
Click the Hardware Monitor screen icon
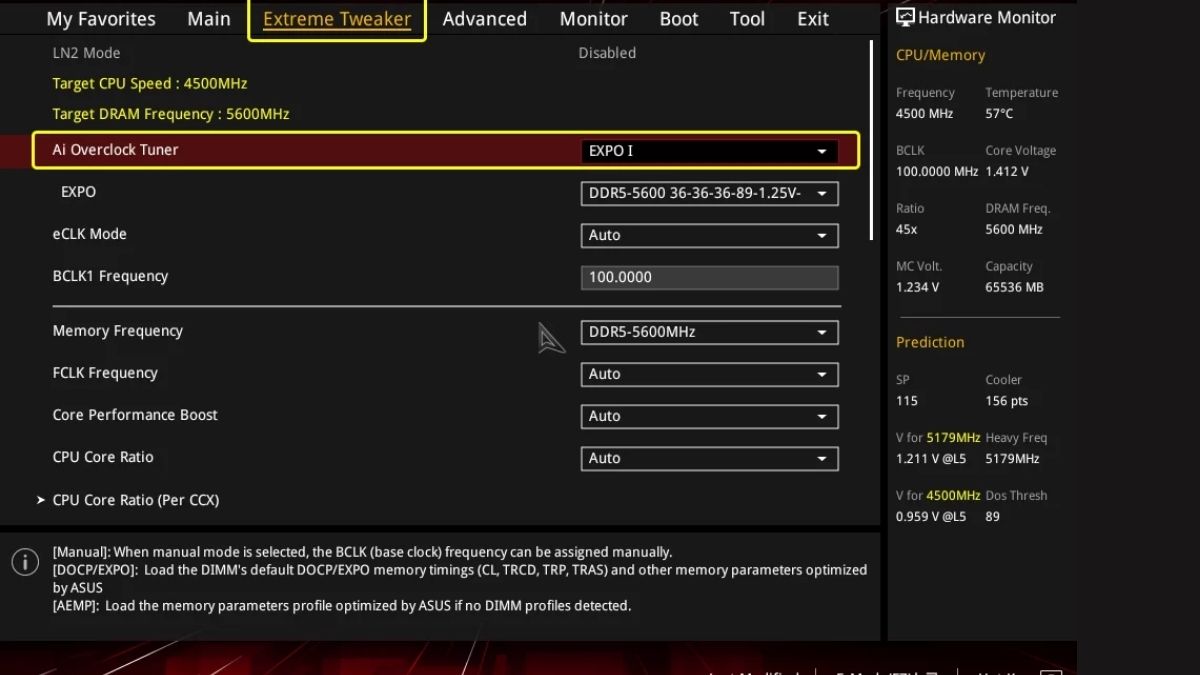tap(905, 16)
